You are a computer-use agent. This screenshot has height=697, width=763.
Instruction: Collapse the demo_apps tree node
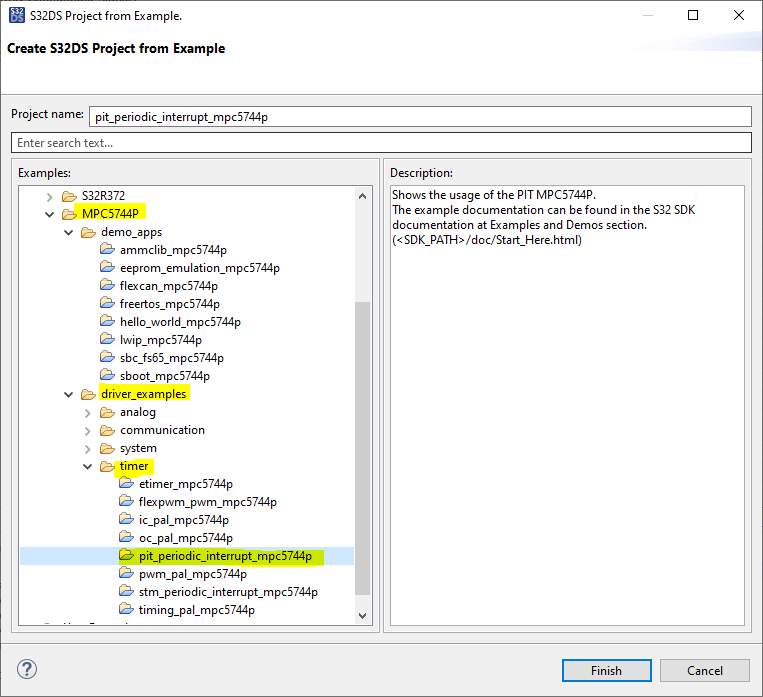(x=69, y=233)
